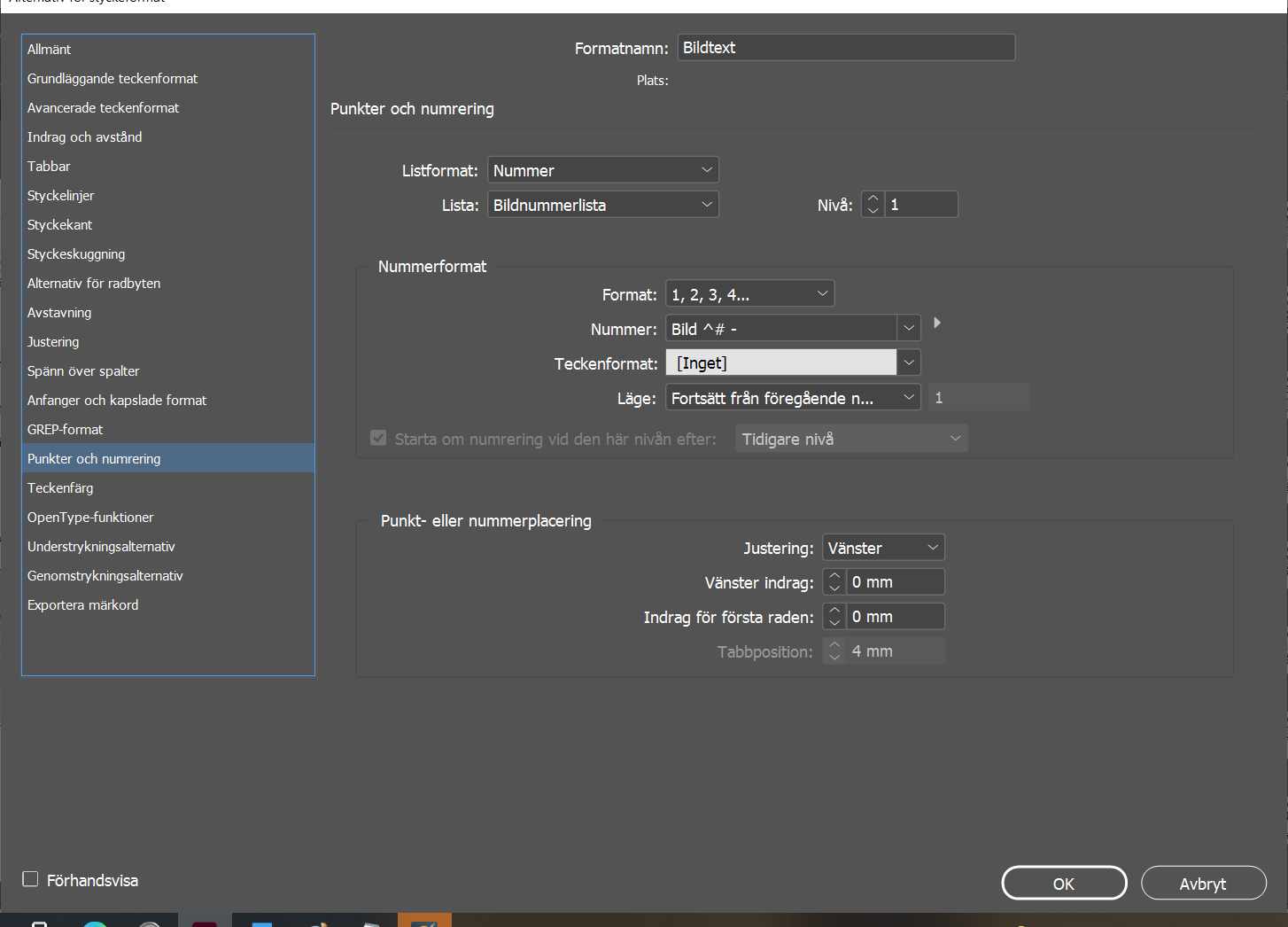Confirm changes with the OK button
Image resolution: width=1288 pixels, height=927 pixels.
point(1063,883)
